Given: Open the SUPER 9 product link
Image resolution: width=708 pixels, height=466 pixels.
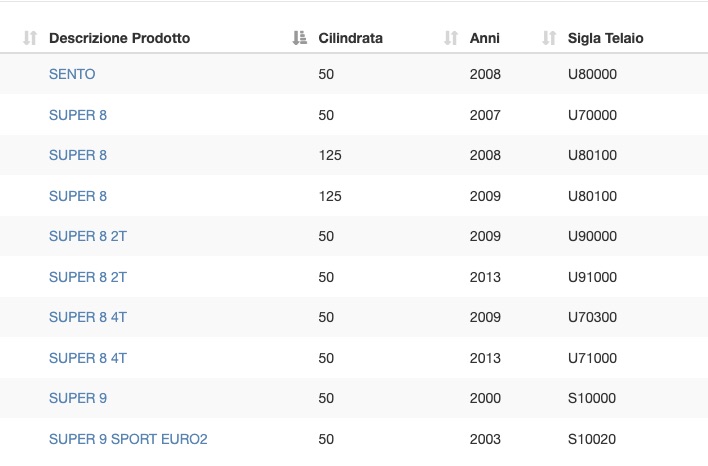Looking at the screenshot, I should coord(78,398).
